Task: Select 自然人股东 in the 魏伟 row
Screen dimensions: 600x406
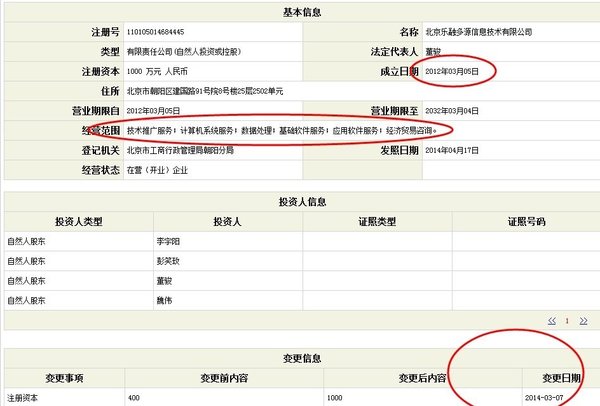Action: 26,301
